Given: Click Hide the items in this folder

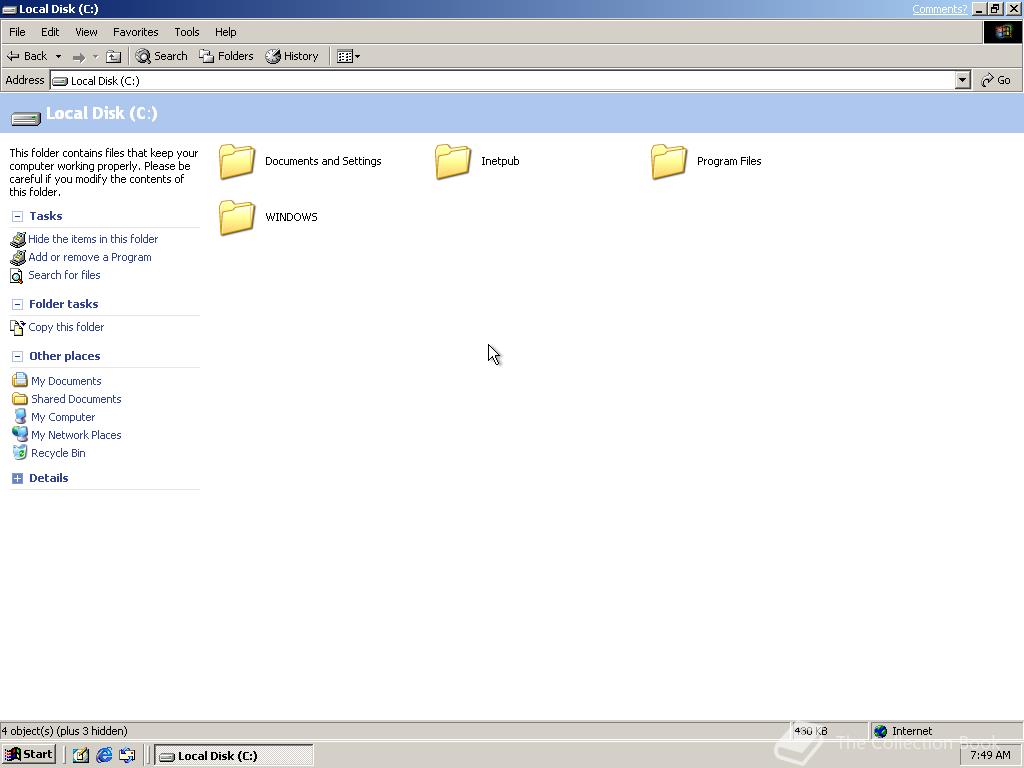Looking at the screenshot, I should [x=93, y=239].
